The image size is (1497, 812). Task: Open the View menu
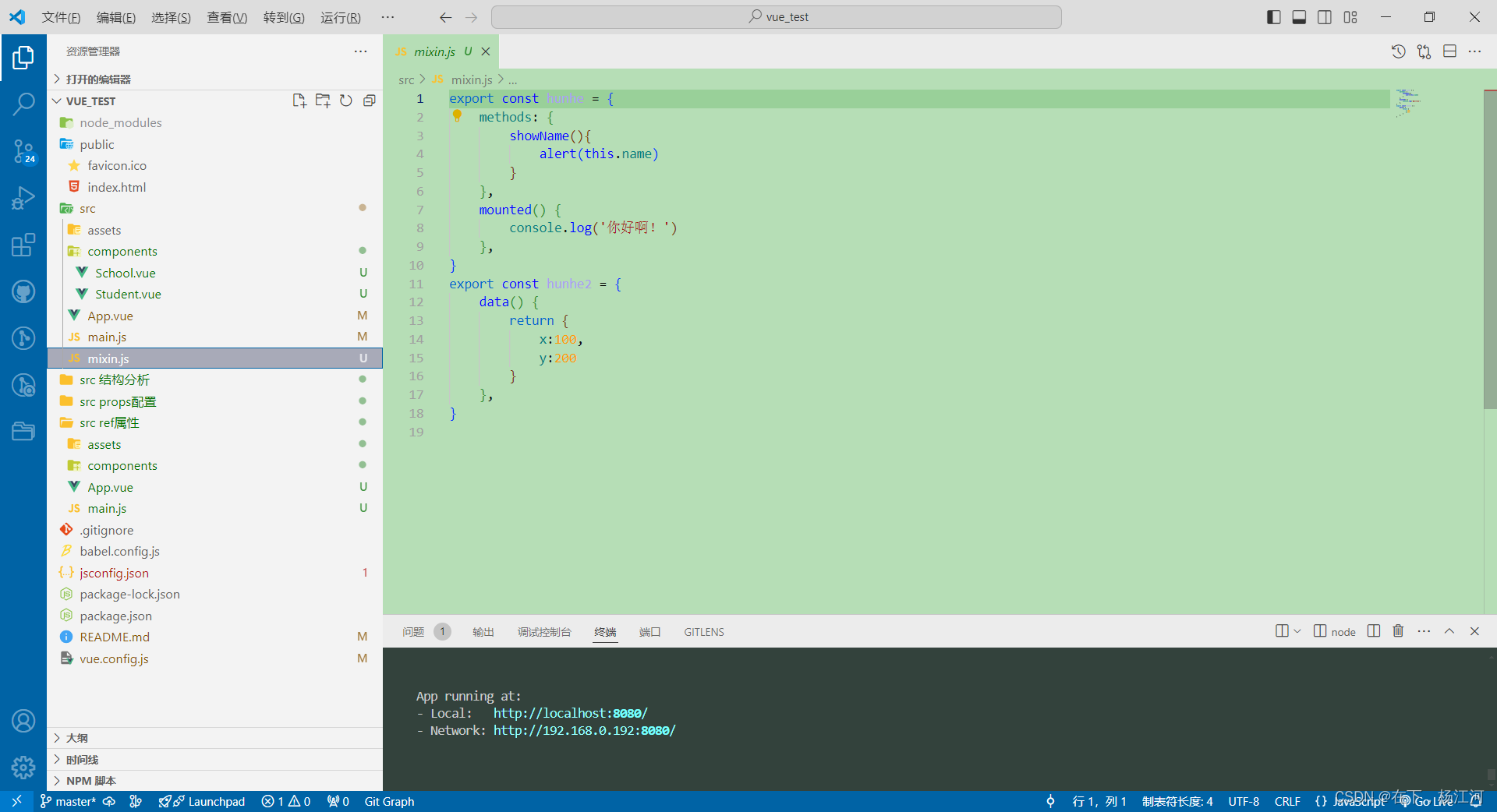coord(227,17)
